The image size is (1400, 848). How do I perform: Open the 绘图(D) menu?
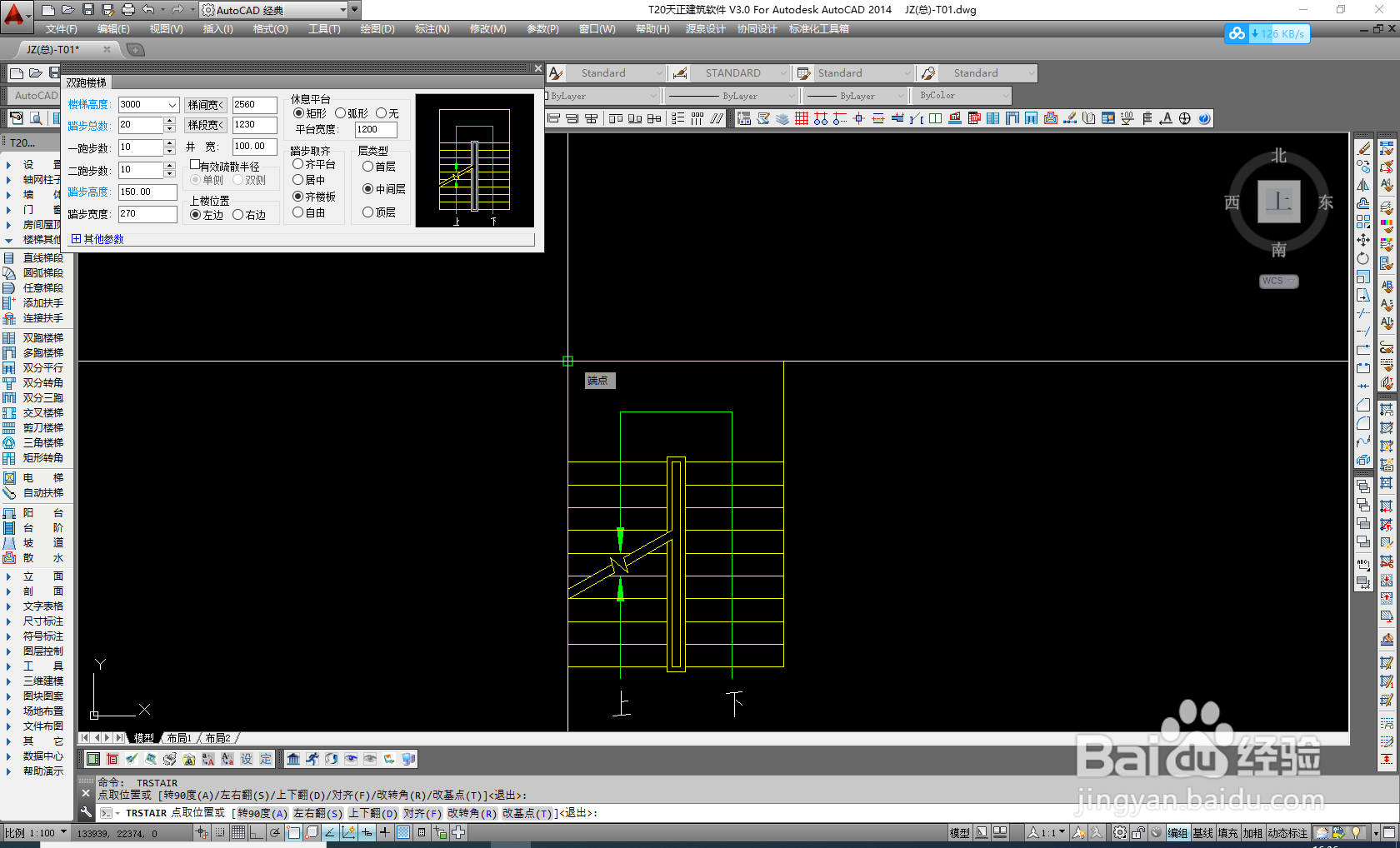[377, 29]
